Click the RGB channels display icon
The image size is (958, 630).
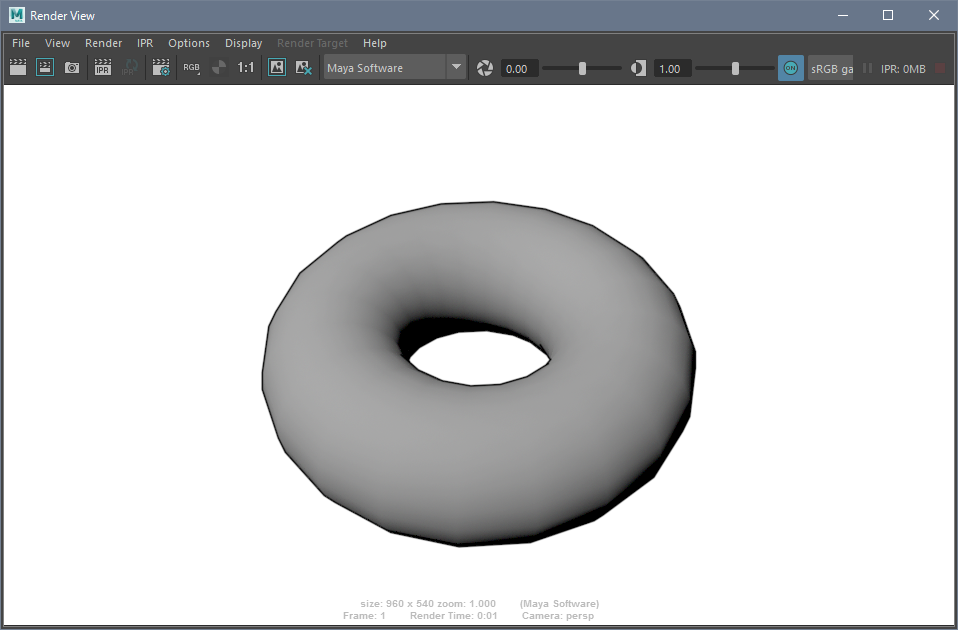coord(191,68)
